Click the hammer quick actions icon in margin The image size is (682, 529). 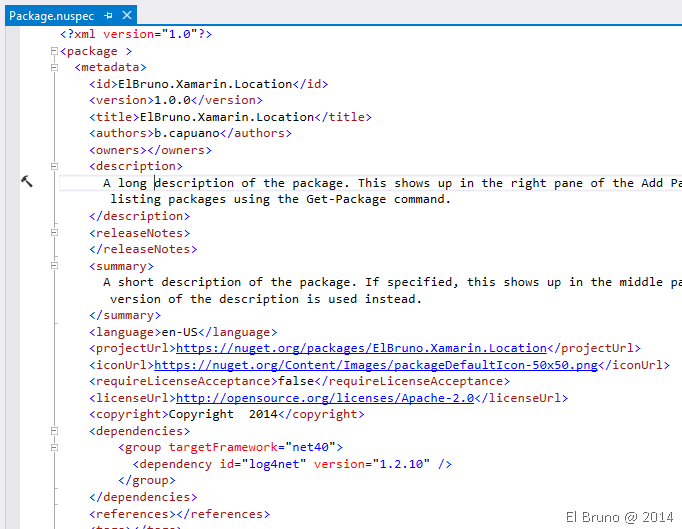[x=27, y=181]
